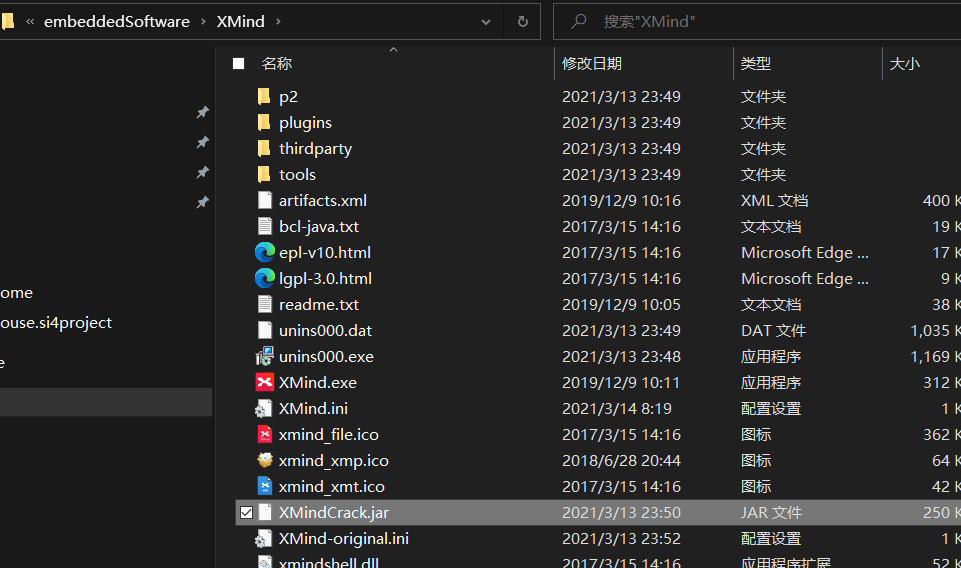
Task: Select the file named lgpl-3.0.html
Action: [325, 279]
